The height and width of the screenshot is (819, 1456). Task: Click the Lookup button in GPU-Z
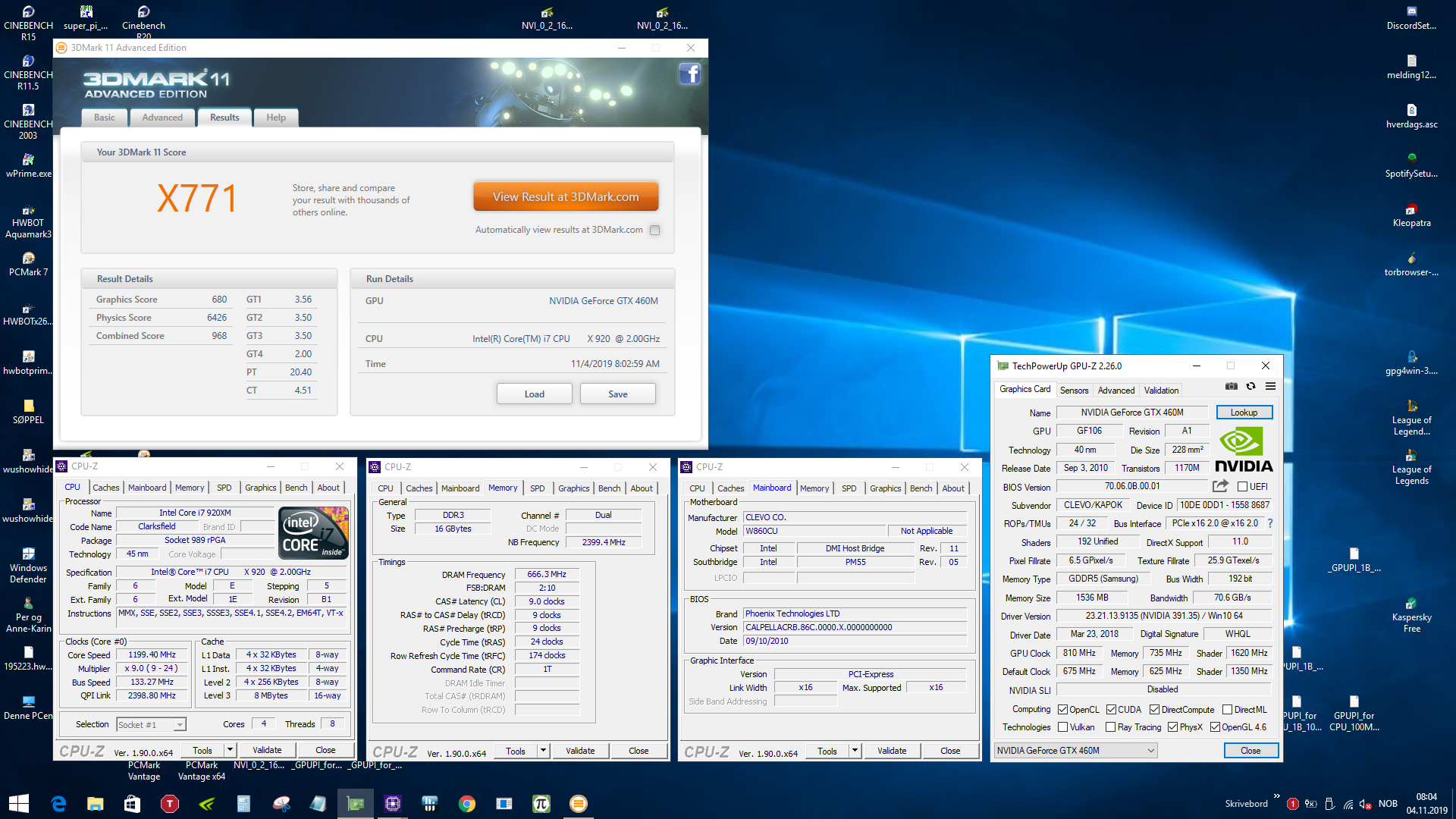(1244, 413)
